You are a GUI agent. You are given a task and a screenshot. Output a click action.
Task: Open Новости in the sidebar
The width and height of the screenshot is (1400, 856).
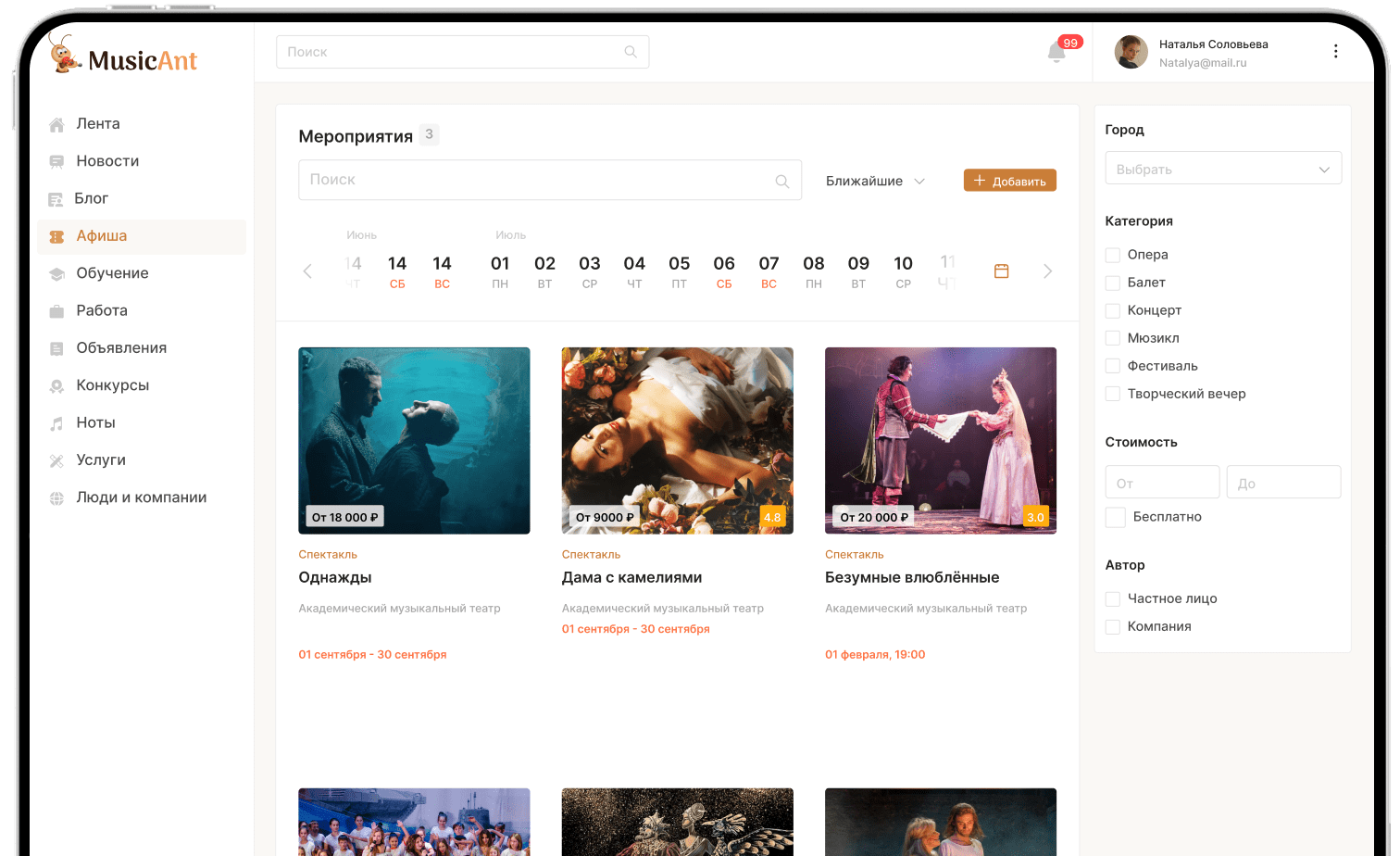tap(107, 161)
